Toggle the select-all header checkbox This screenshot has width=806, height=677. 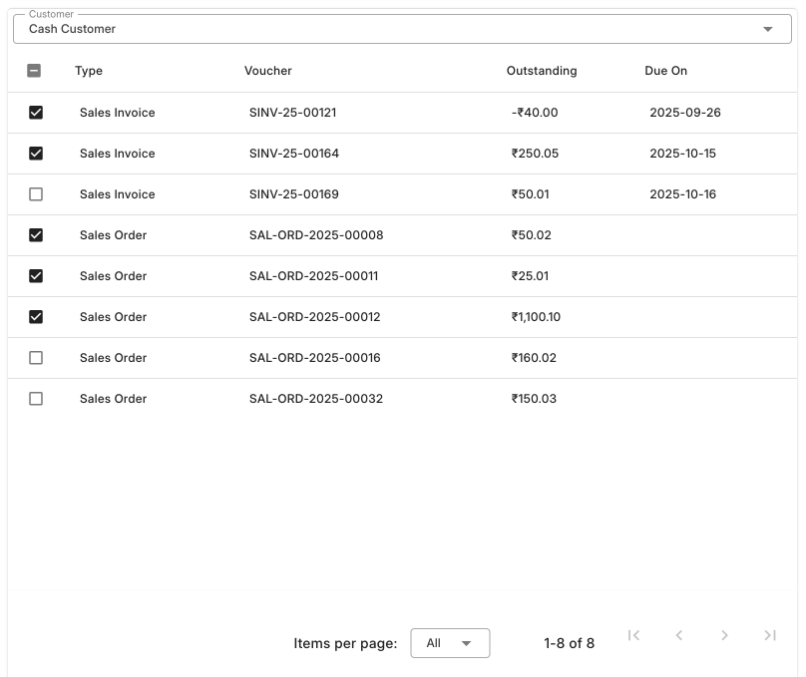pyautogui.click(x=36, y=71)
